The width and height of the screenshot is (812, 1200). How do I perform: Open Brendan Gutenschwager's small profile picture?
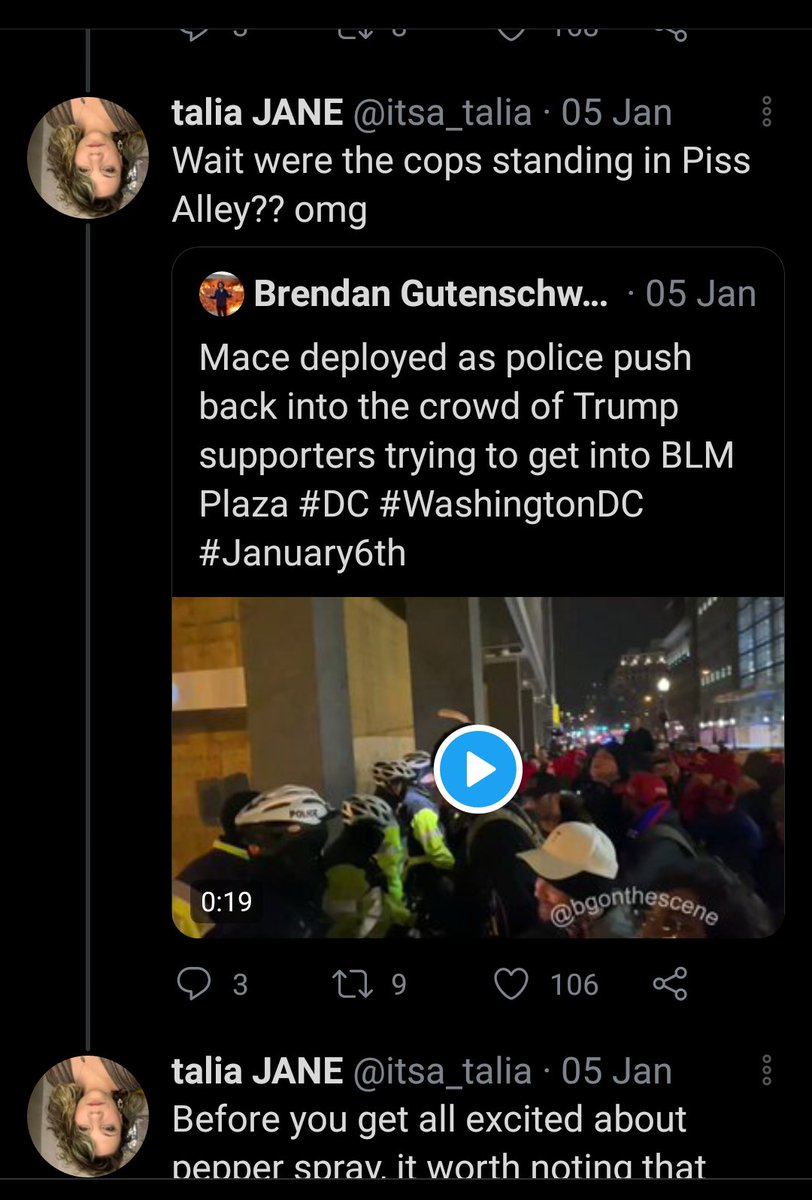(221, 294)
